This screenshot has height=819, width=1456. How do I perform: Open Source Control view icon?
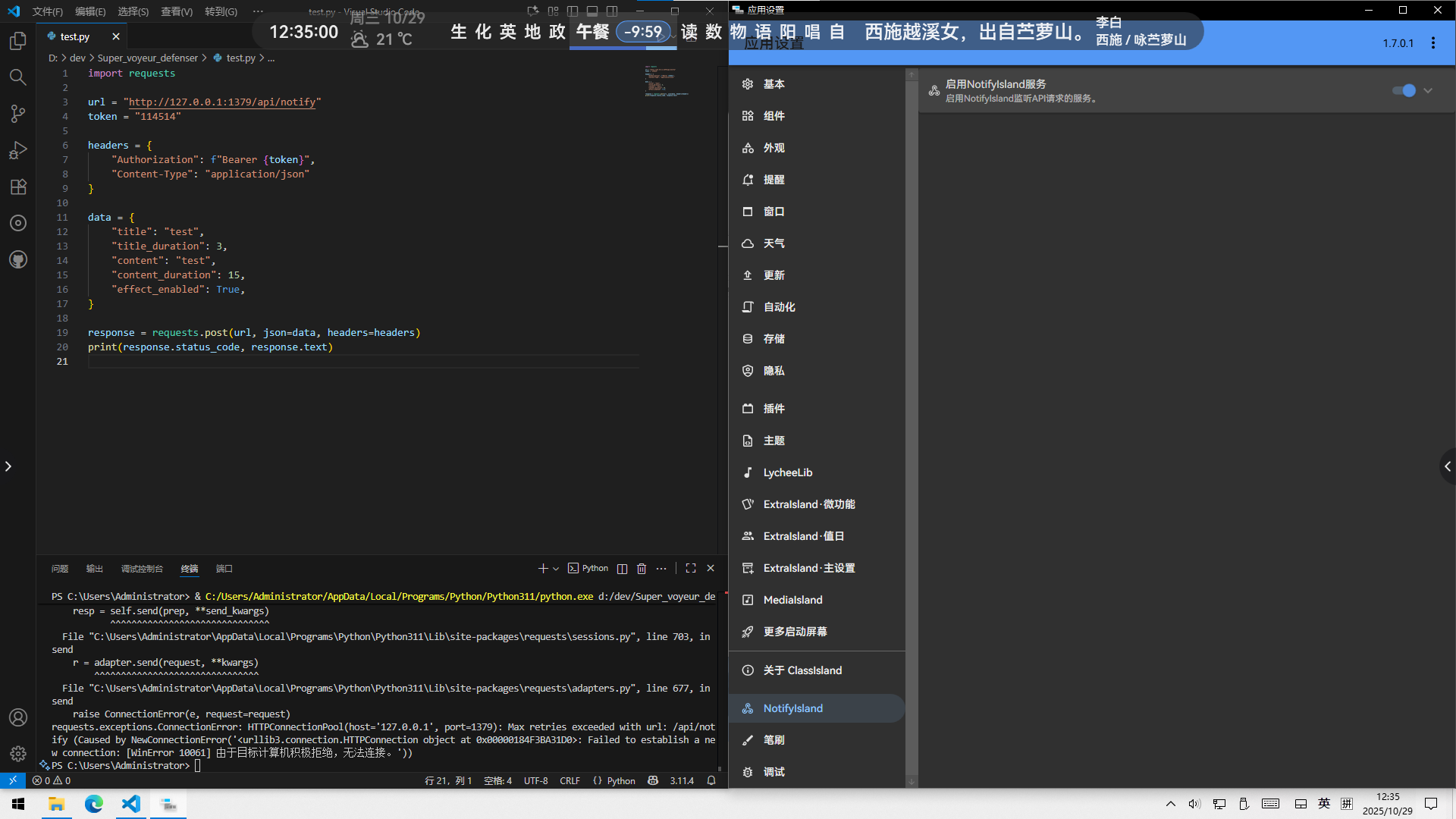point(18,114)
